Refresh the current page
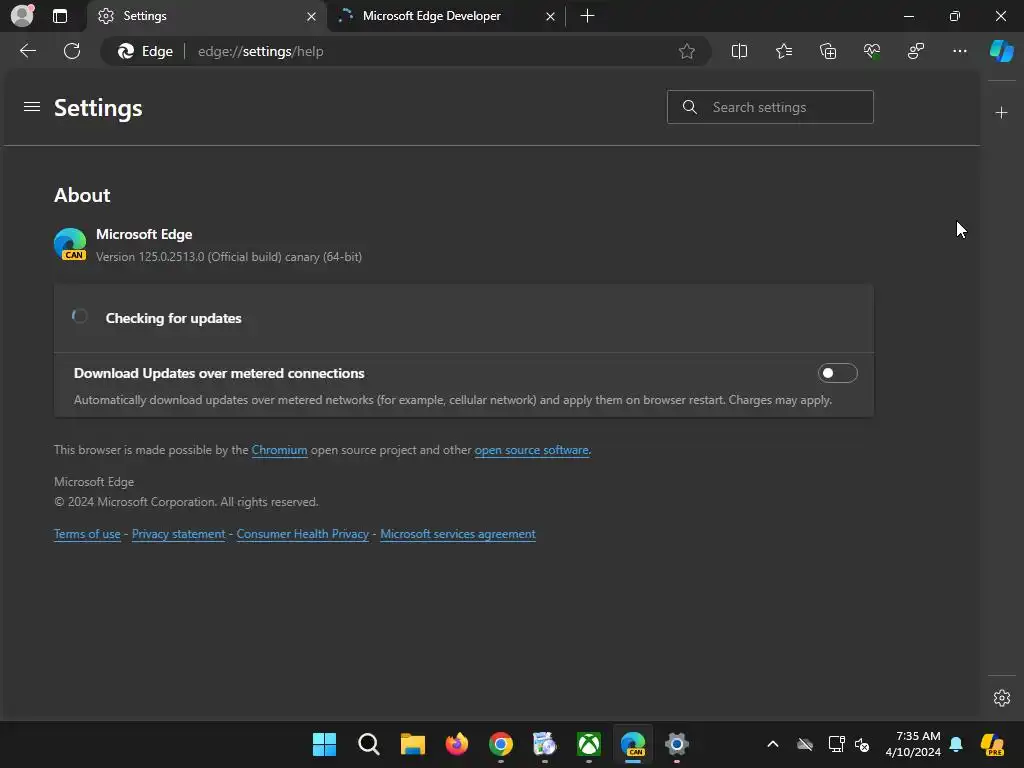Screen dimensions: 1024x768 pyautogui.click(x=72, y=51)
